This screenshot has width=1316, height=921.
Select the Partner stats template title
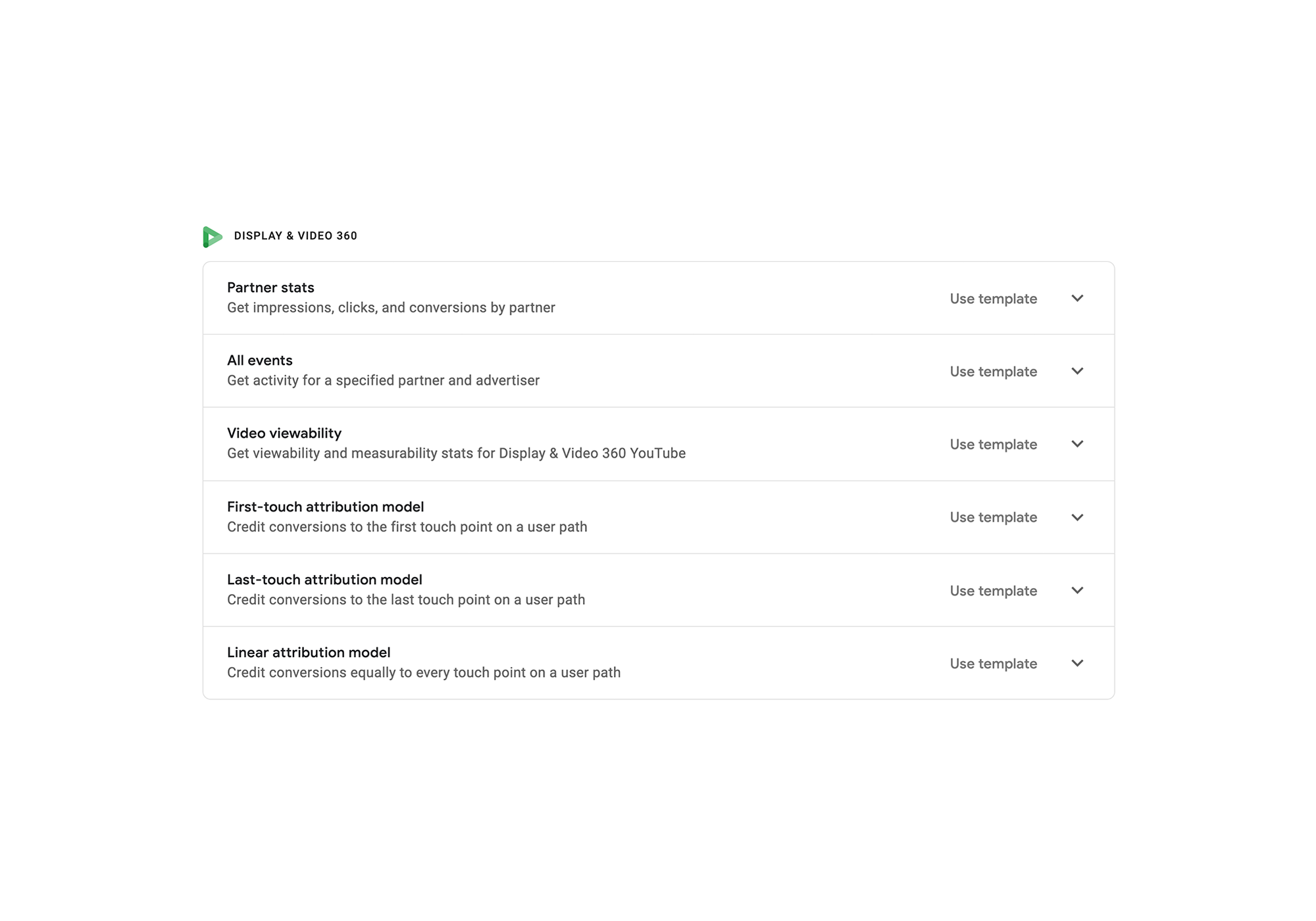tap(270, 287)
